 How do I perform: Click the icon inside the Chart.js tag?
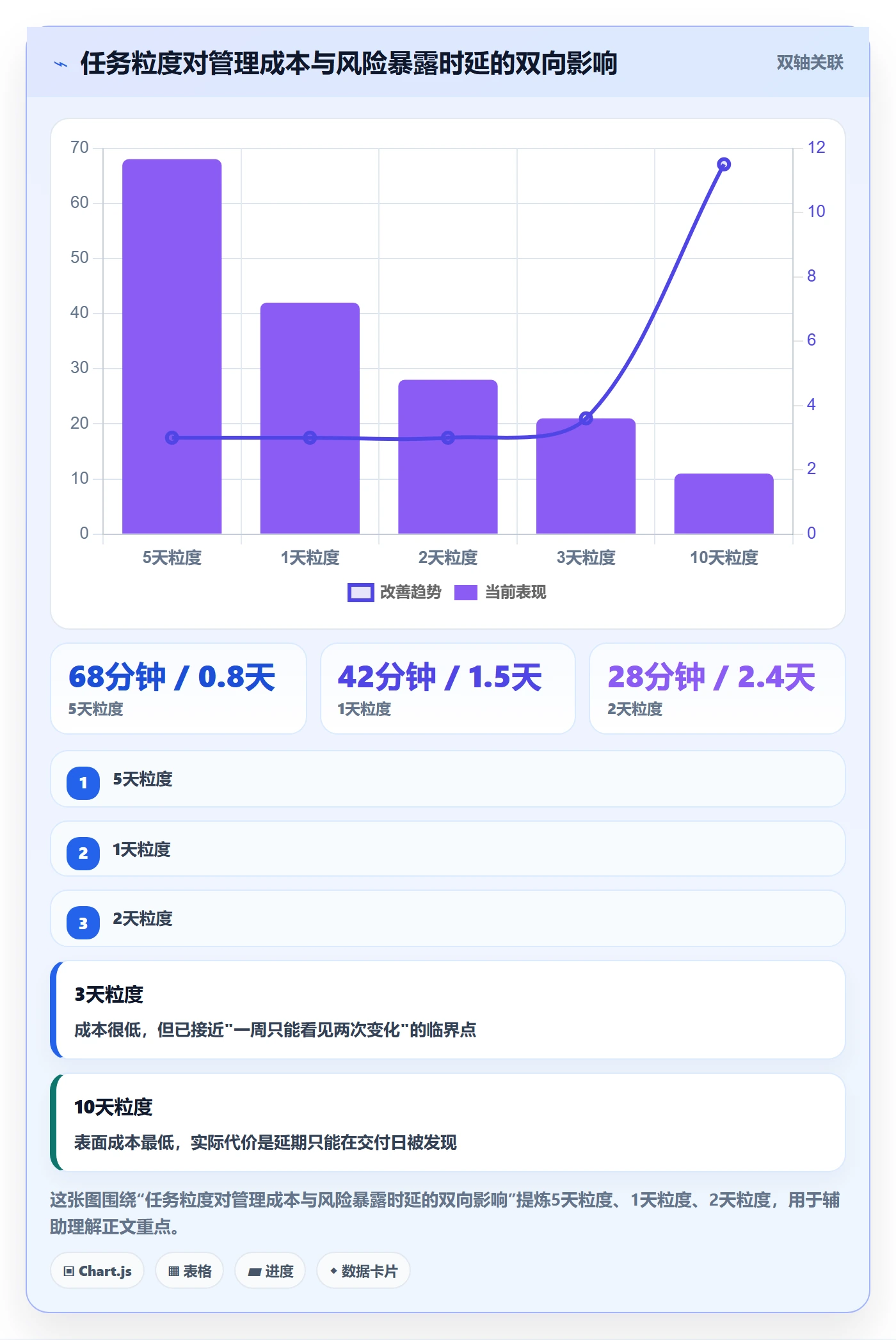[x=68, y=1272]
